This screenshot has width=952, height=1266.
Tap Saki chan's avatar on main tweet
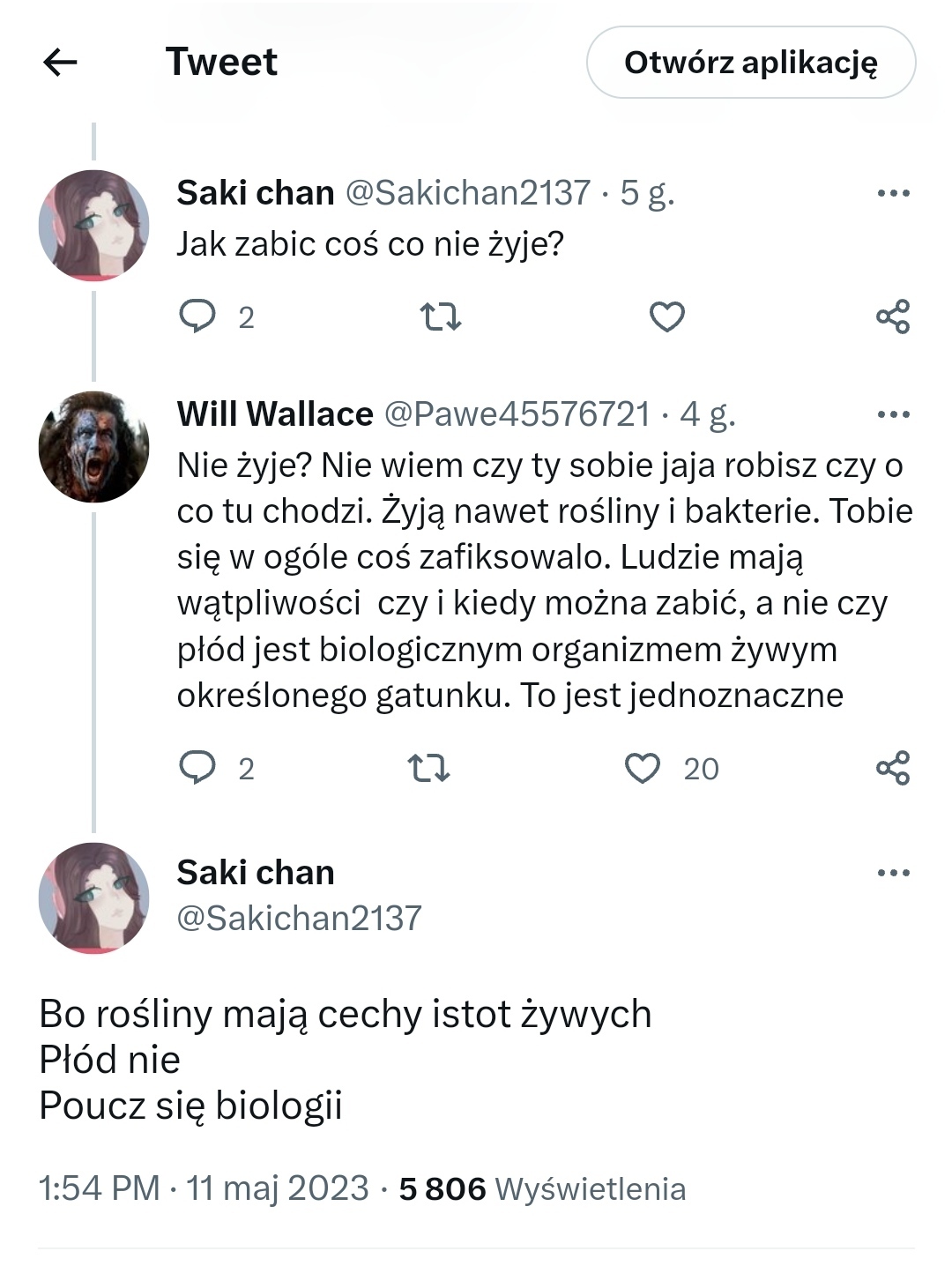click(x=93, y=897)
